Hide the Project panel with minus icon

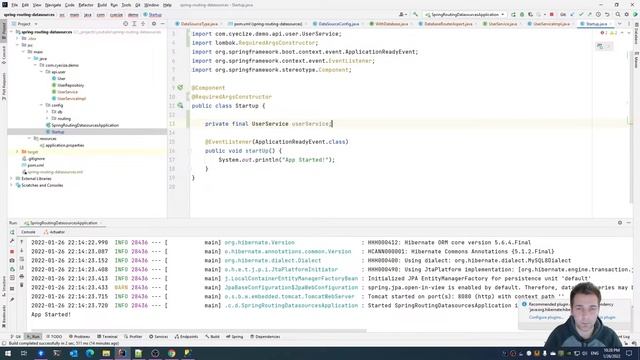162,24
